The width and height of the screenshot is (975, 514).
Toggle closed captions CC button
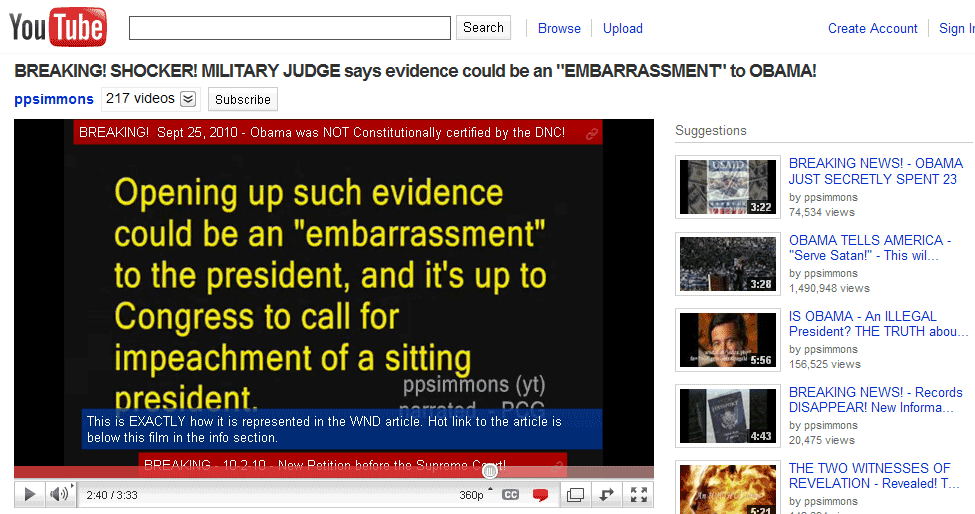coord(510,494)
